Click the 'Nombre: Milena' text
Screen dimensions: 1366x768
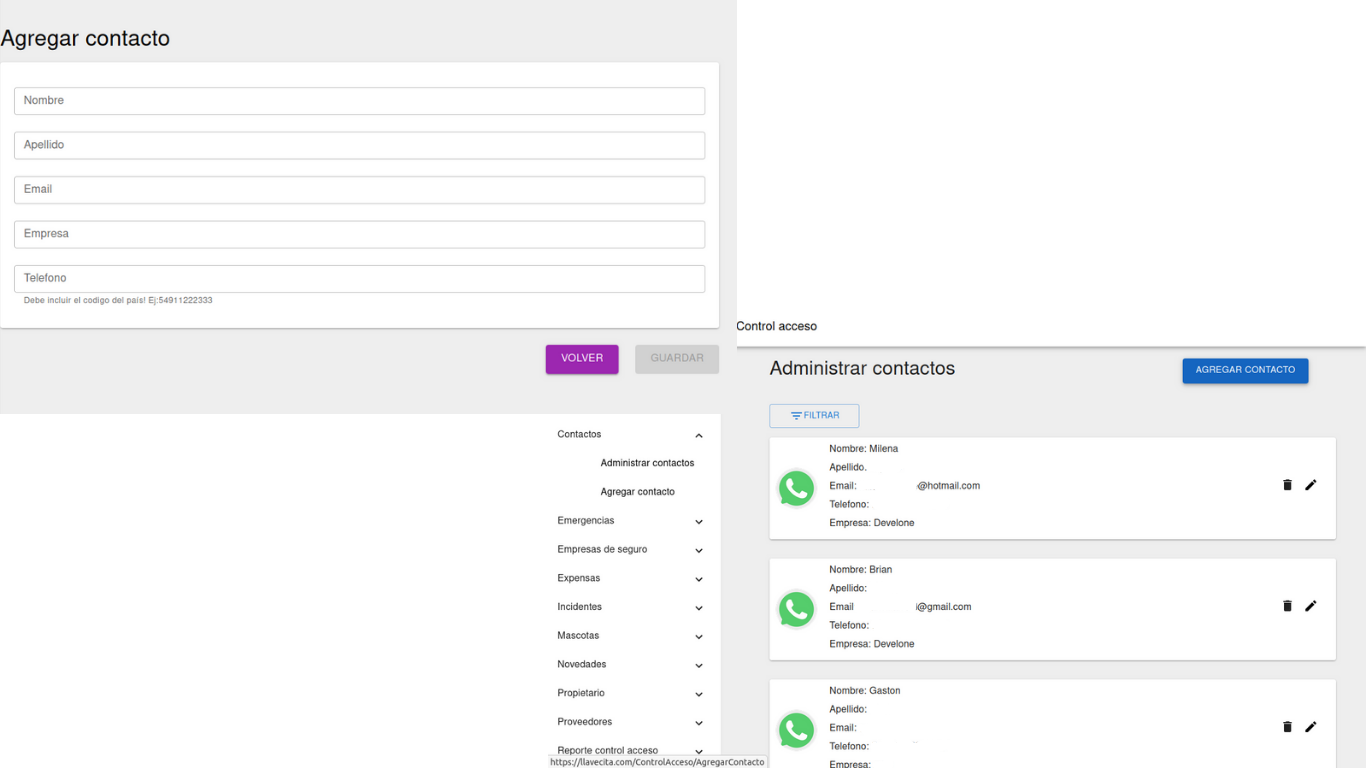863,449
